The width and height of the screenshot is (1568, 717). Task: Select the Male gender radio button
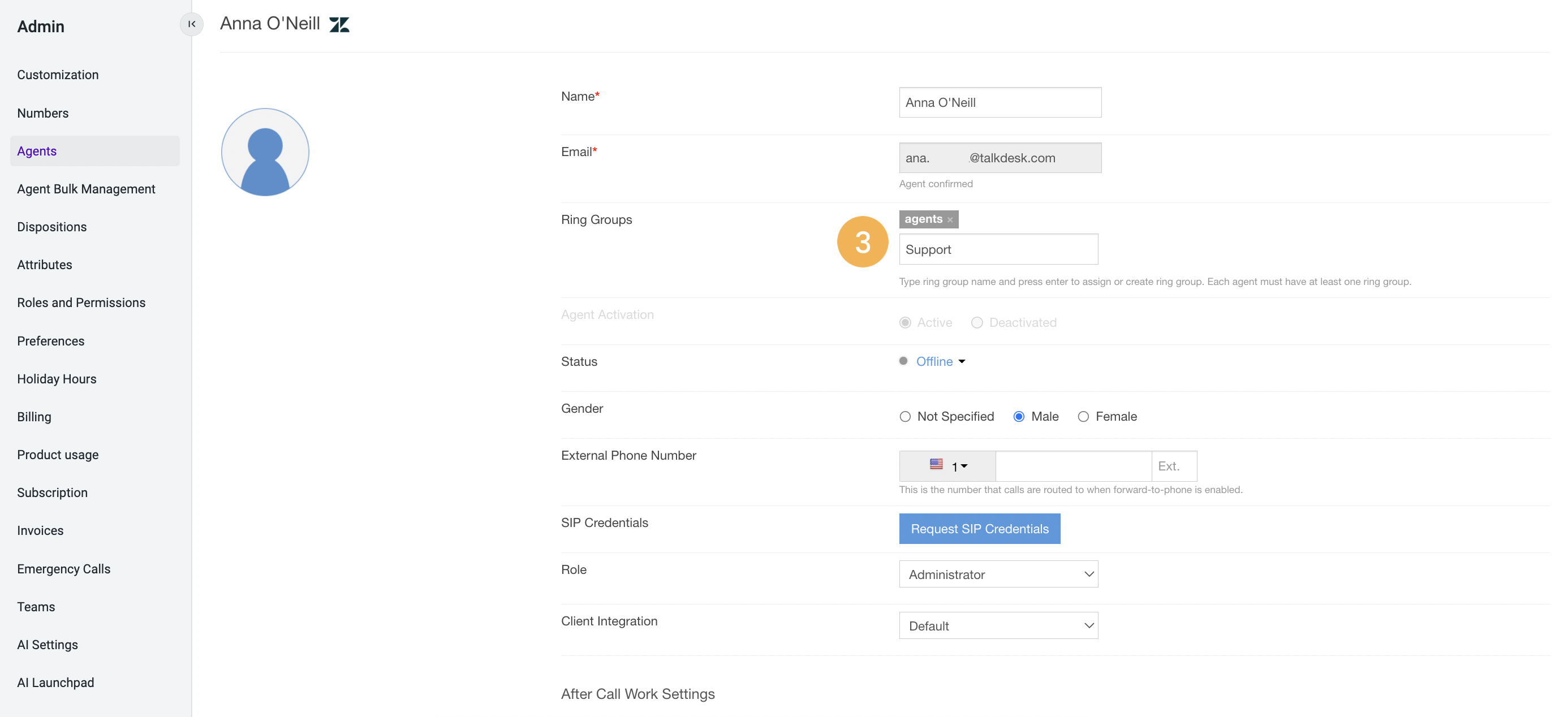point(1019,416)
